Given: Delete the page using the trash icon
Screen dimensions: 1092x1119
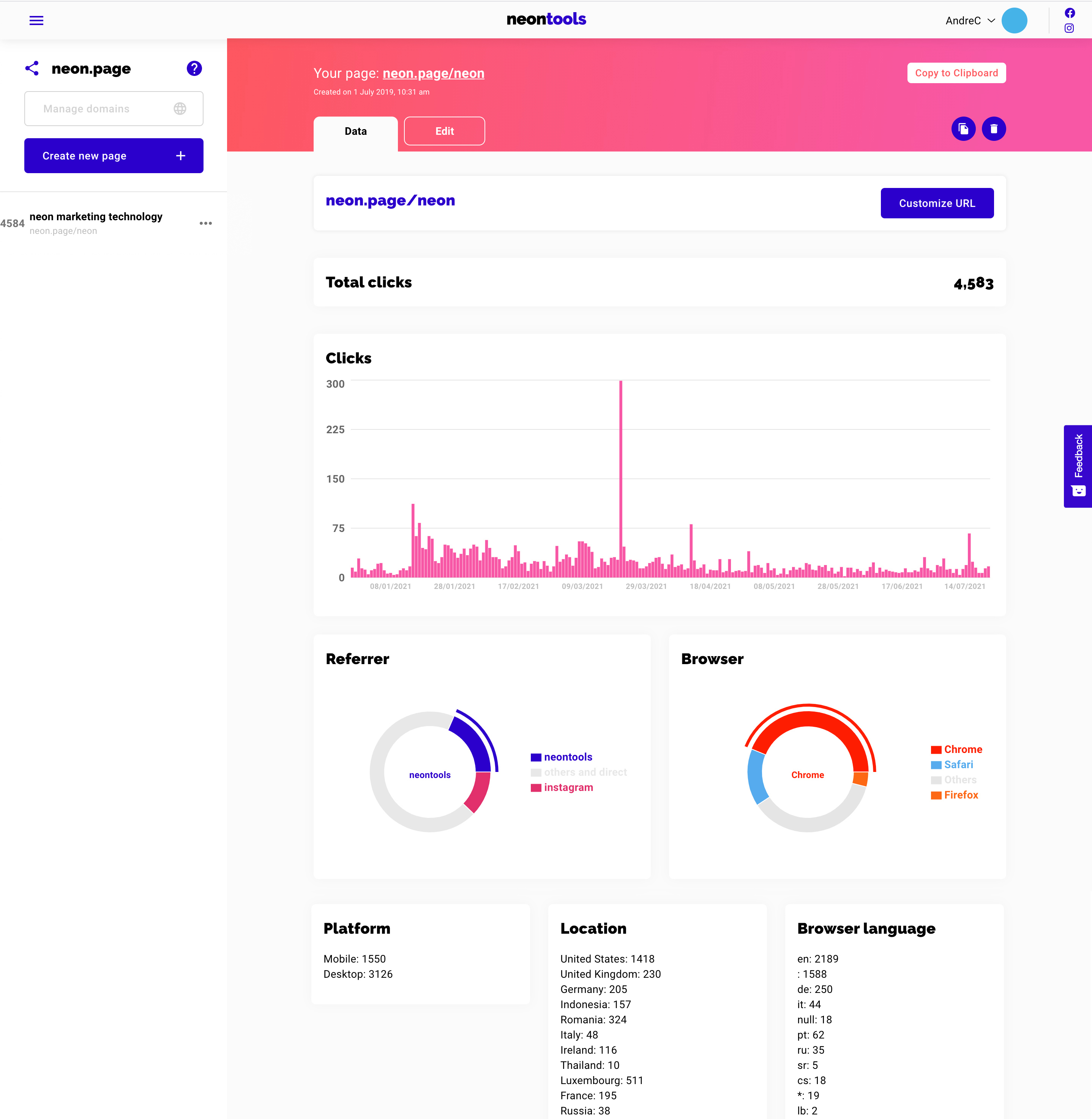Looking at the screenshot, I should 994,128.
